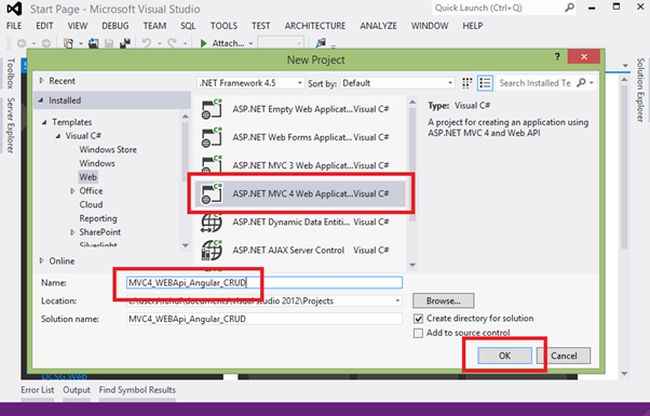Expand the Recent templates section
650x416 pixels.
click(x=41, y=81)
